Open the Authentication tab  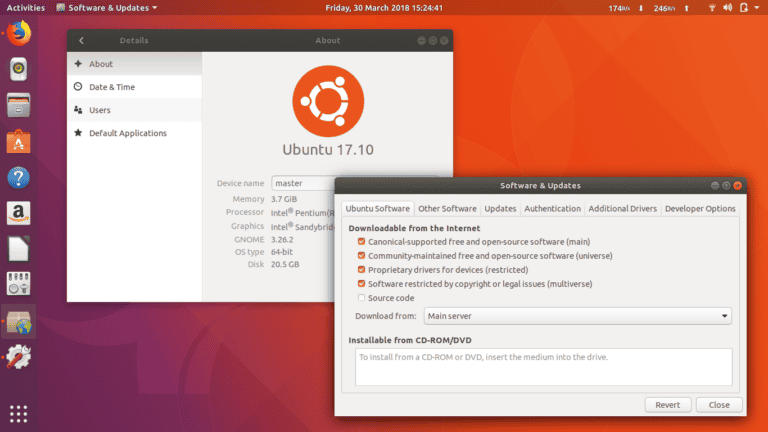[552, 209]
